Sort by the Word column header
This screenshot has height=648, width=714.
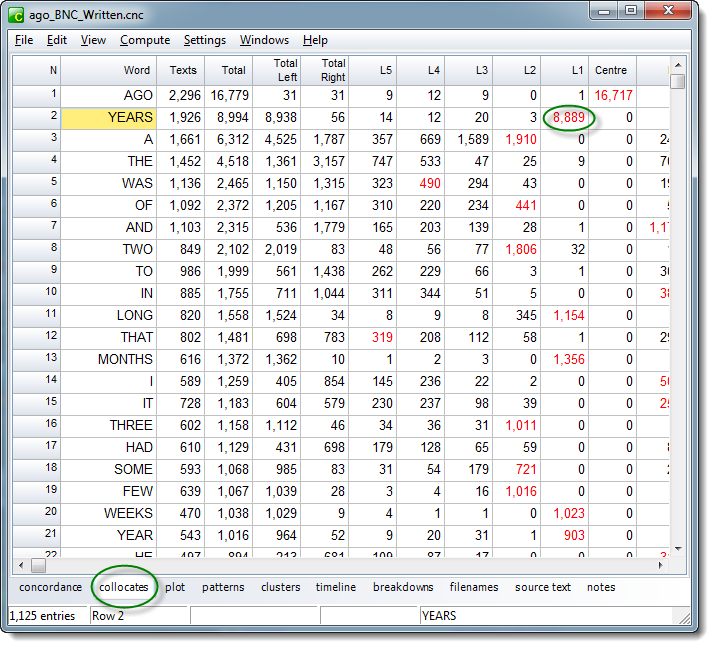tap(137, 70)
